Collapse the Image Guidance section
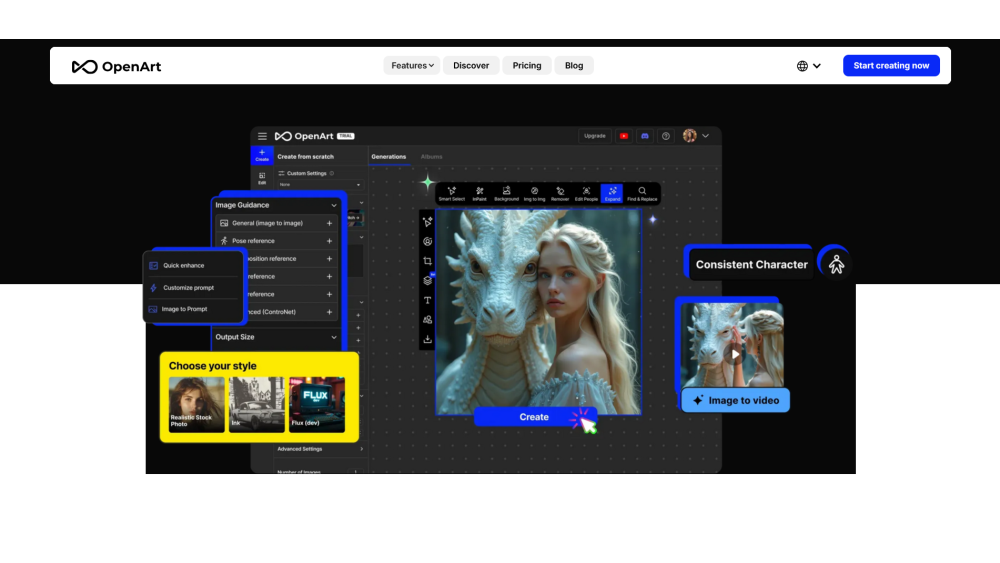The width and height of the screenshot is (1000, 563). coord(334,205)
